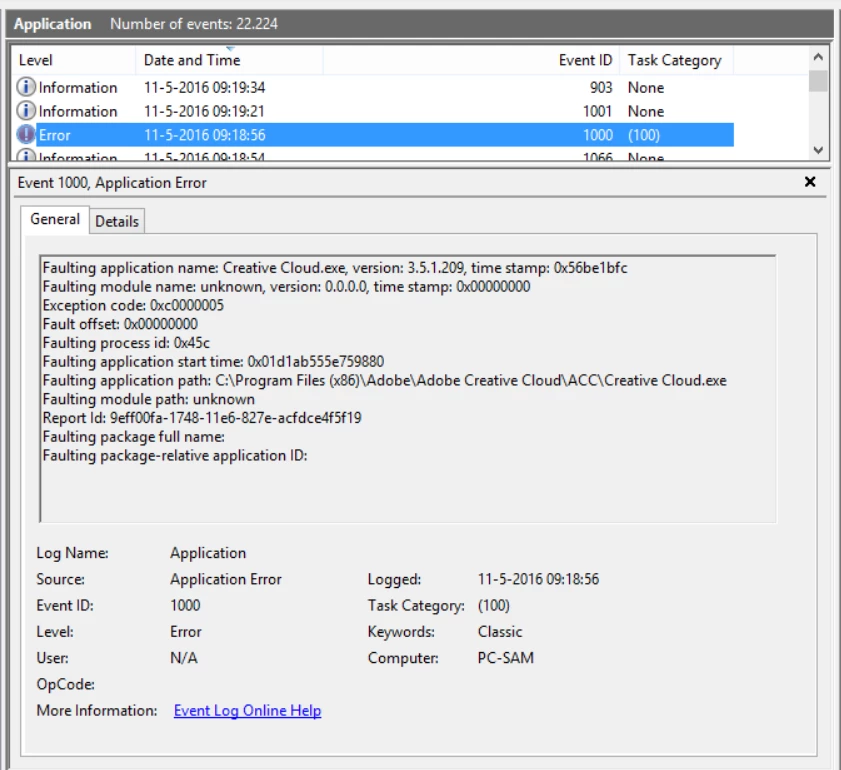This screenshot has width=841, height=770.
Task: Click the Faulting module path: unknown line
Action: click(x=149, y=399)
